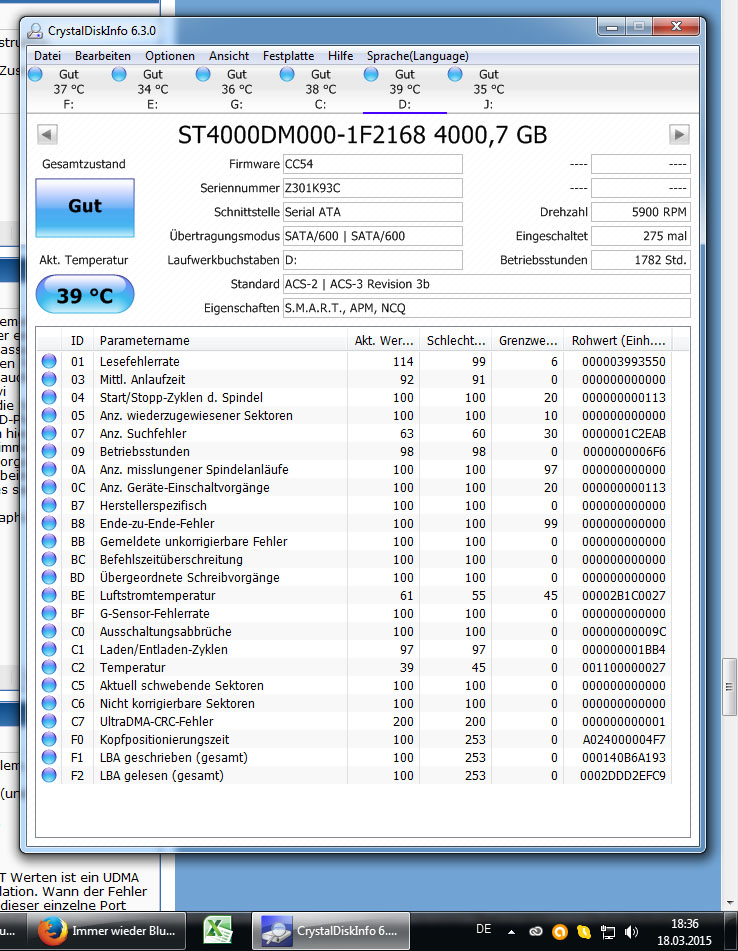
Task: Click status icon for misslungener Spindelanläufe row
Action: tap(49, 469)
